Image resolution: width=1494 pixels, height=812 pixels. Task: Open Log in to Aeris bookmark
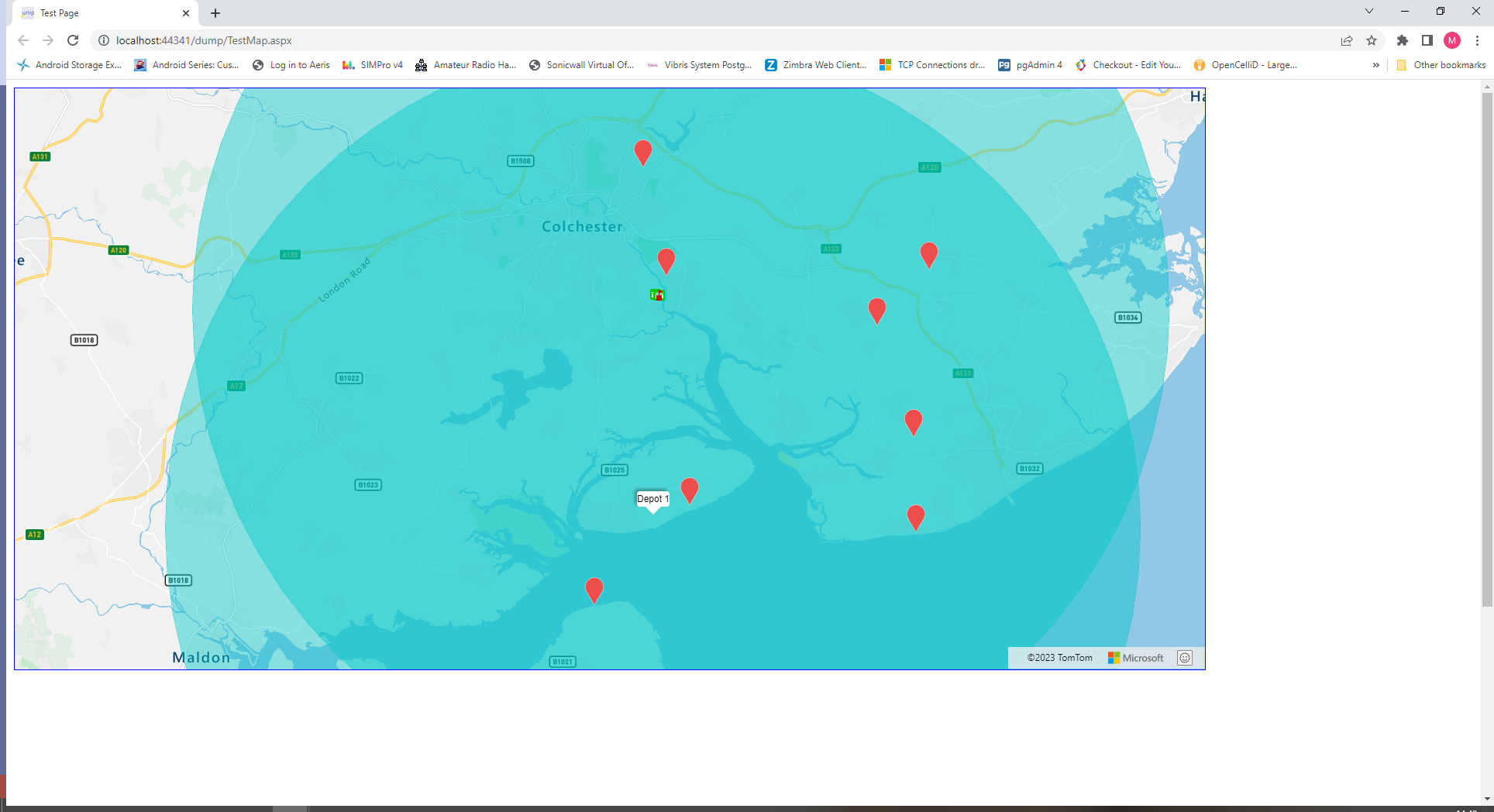(x=291, y=65)
